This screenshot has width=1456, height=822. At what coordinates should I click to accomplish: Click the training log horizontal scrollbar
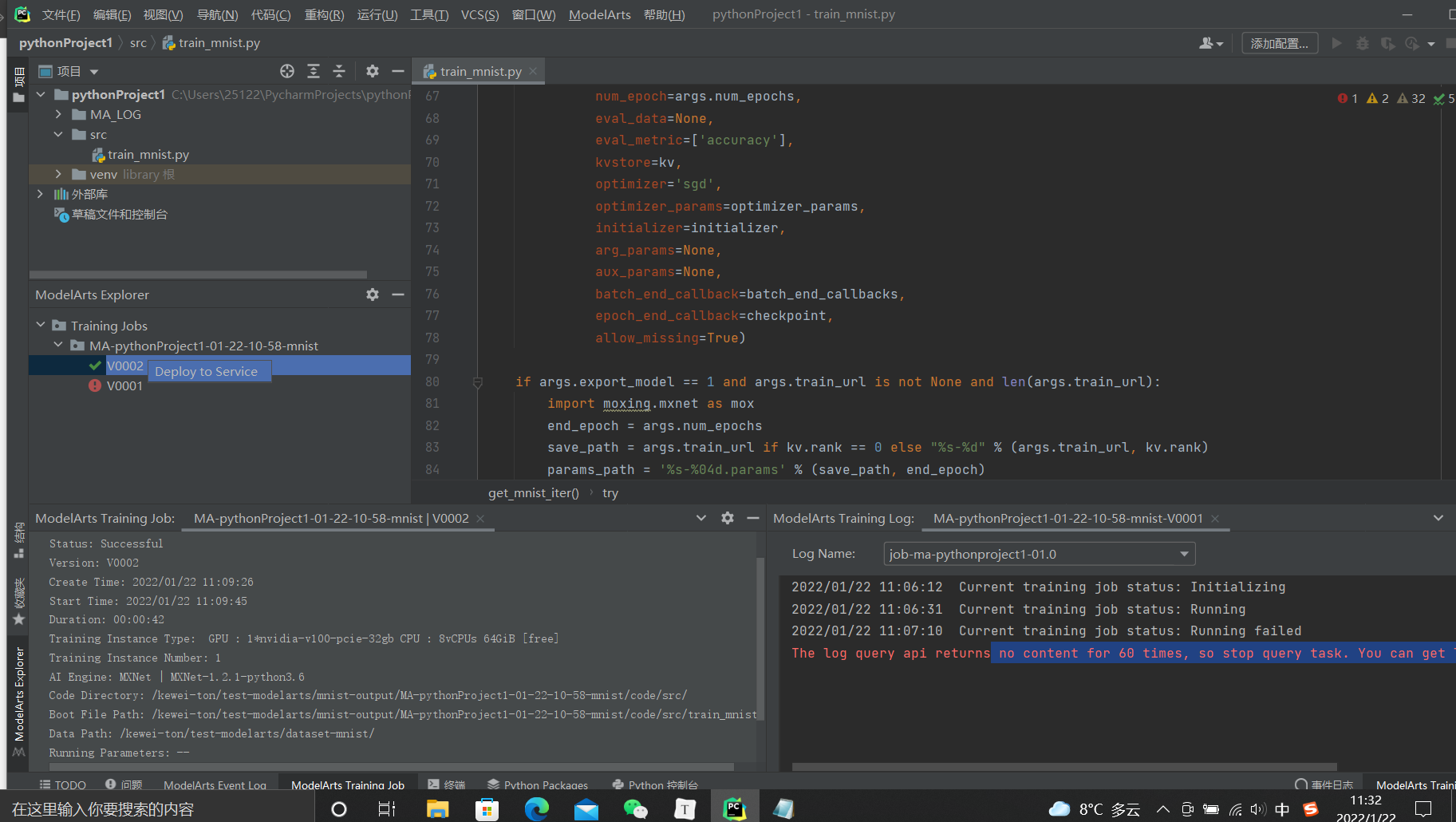(1064, 766)
